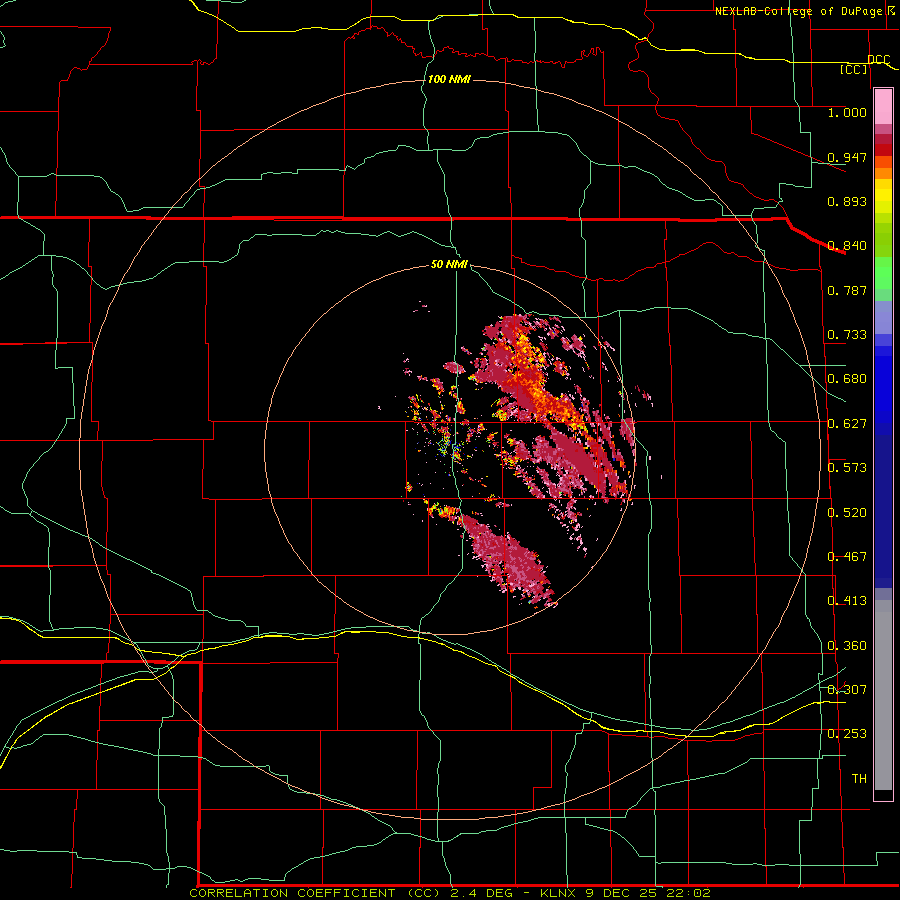Click the bright green segment of color bar
Viewport: 900px width, 900px height.
pos(883,273)
